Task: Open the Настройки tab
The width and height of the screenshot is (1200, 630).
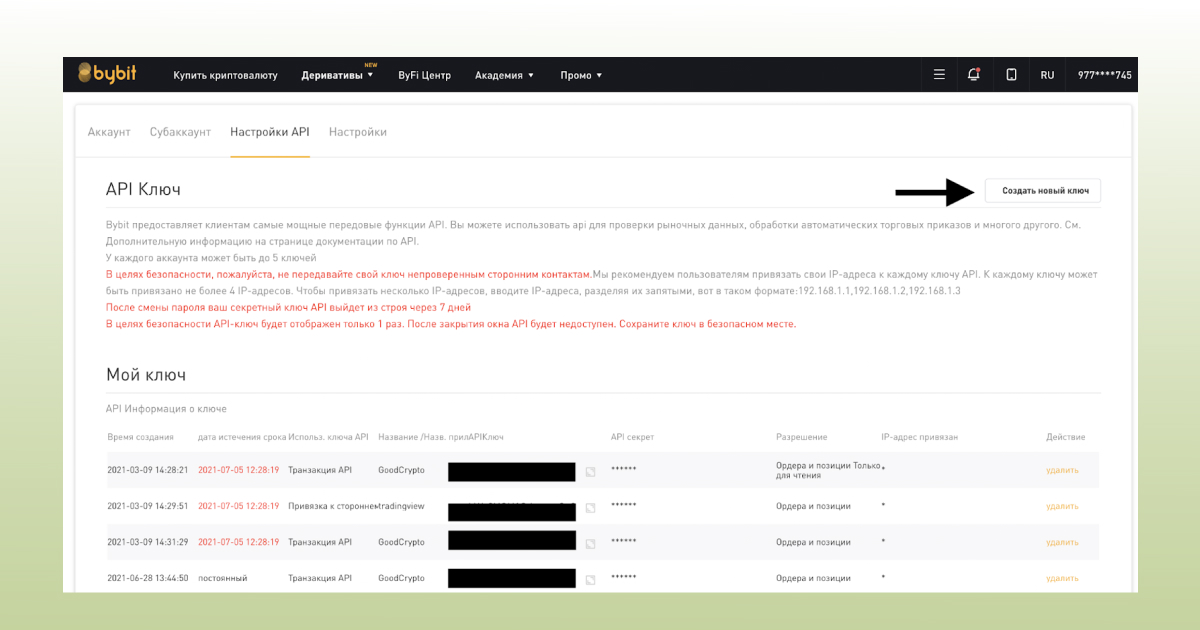Action: (357, 132)
